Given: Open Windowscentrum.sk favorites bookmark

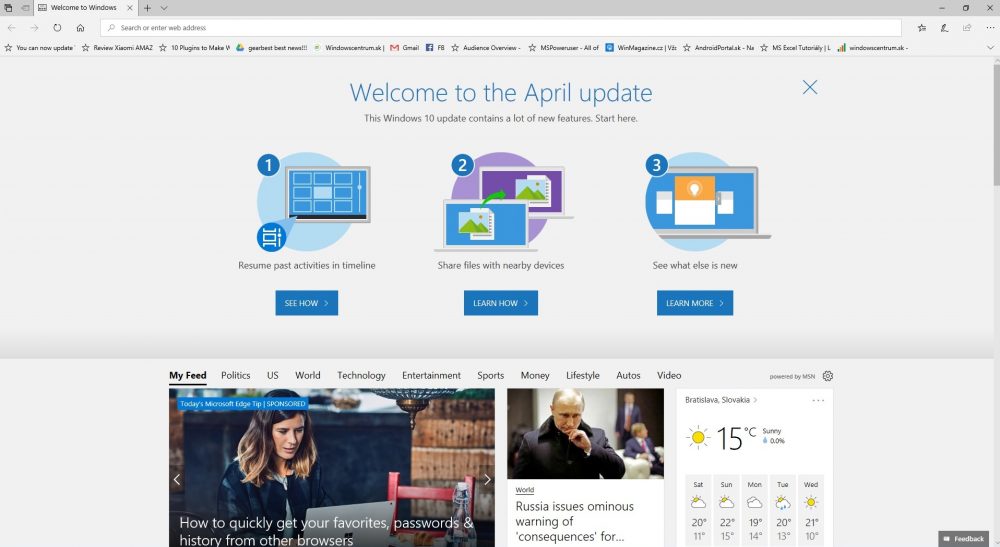Looking at the screenshot, I should [x=348, y=48].
